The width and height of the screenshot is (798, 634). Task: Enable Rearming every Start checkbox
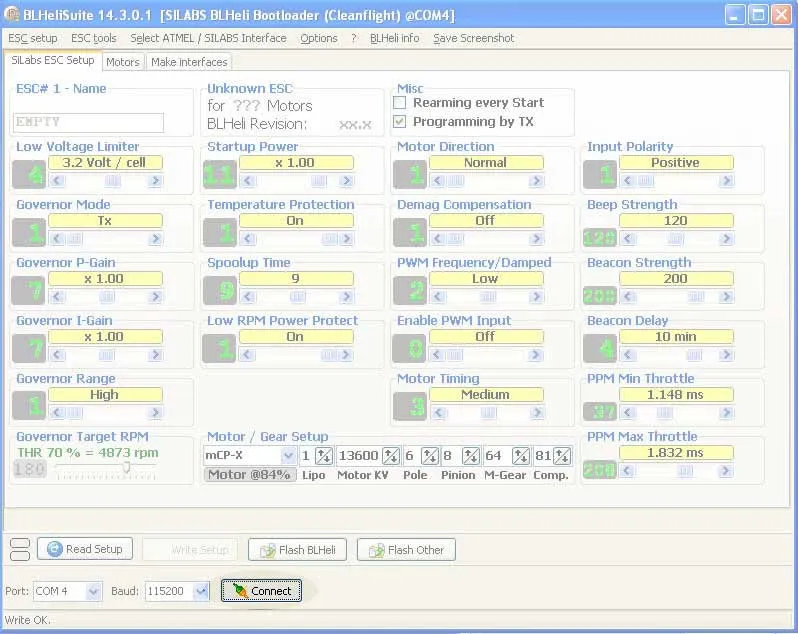tap(400, 103)
